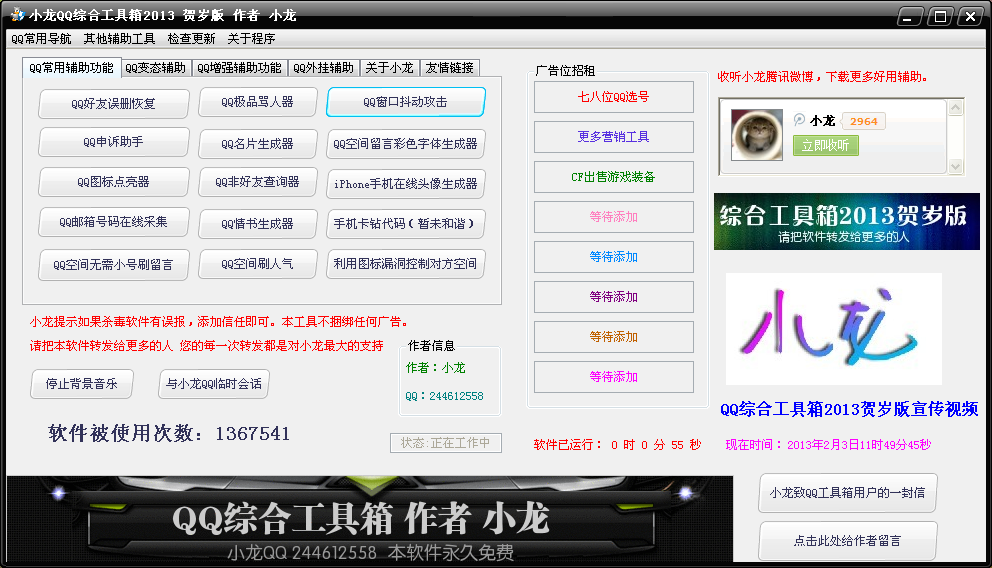The height and width of the screenshot is (568, 992).
Task: Click the app icon in the title bar
Action: pyautogui.click(x=17, y=15)
